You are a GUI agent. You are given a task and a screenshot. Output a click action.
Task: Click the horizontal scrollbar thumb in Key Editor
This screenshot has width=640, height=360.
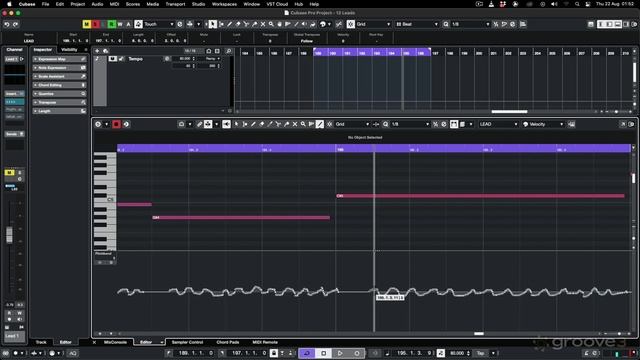479,333
